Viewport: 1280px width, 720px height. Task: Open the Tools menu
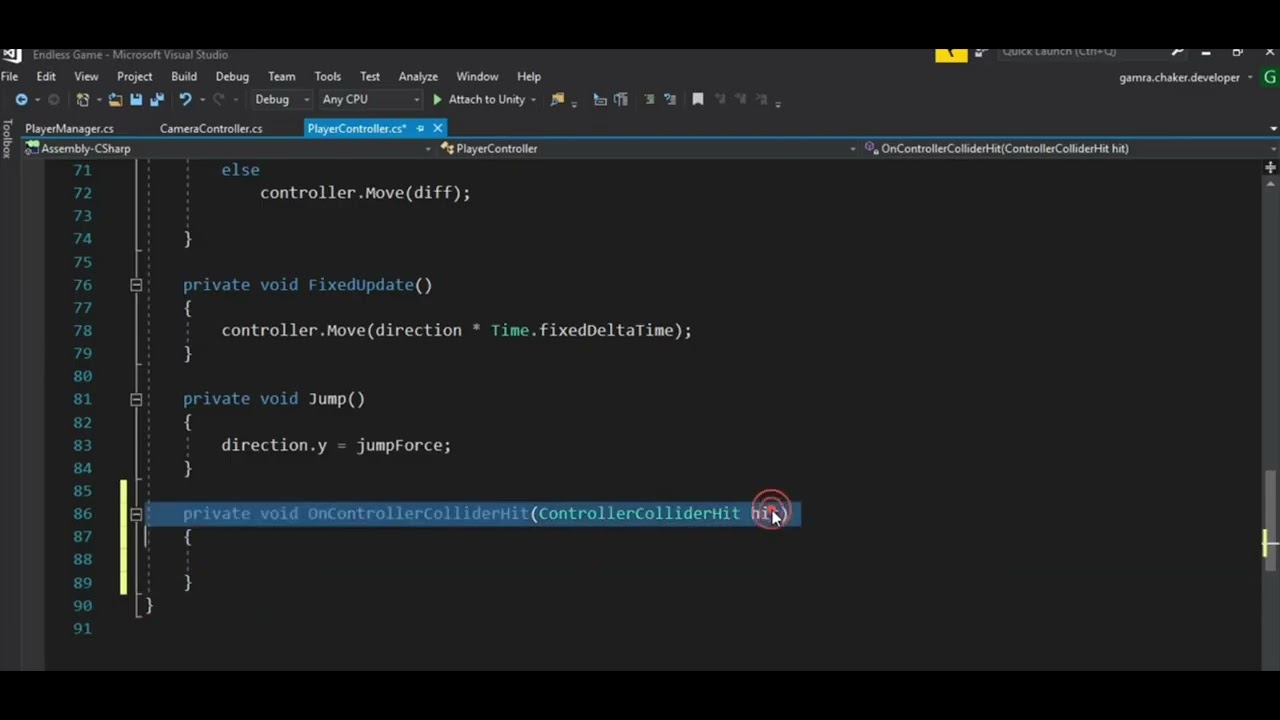327,77
